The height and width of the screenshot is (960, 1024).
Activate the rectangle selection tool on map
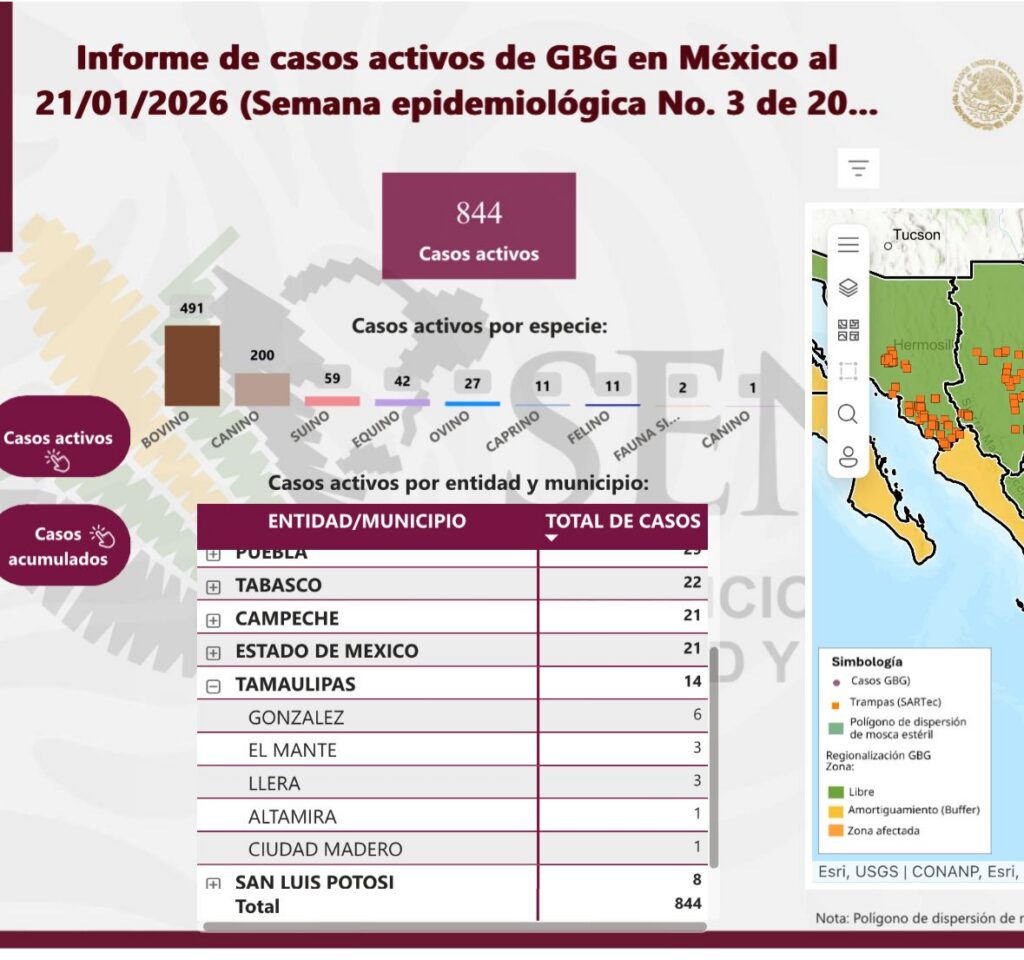[x=848, y=372]
